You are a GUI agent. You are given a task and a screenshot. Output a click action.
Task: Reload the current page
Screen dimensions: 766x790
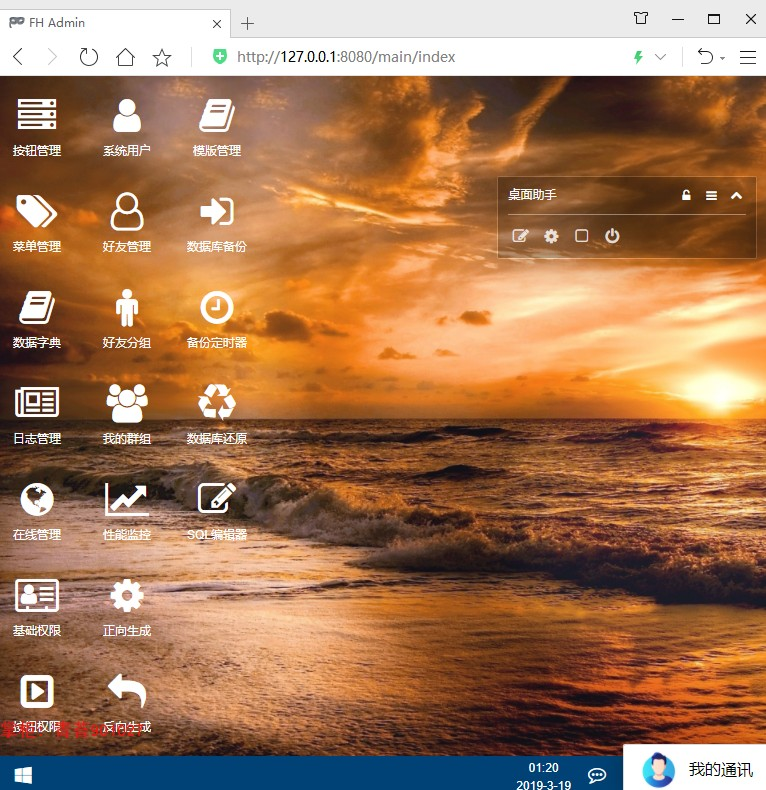point(89,56)
